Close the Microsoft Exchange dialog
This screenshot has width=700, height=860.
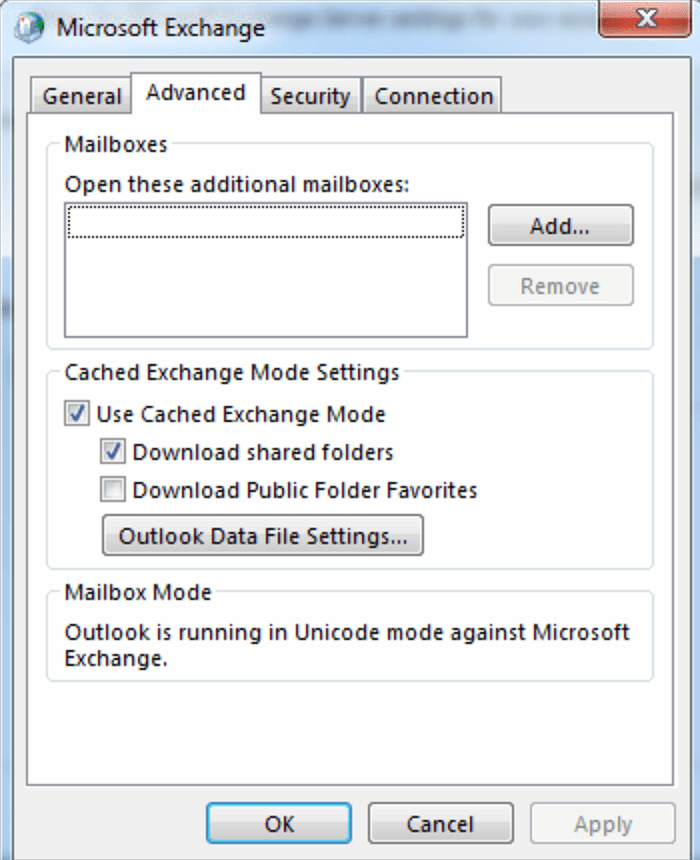pyautogui.click(x=644, y=19)
